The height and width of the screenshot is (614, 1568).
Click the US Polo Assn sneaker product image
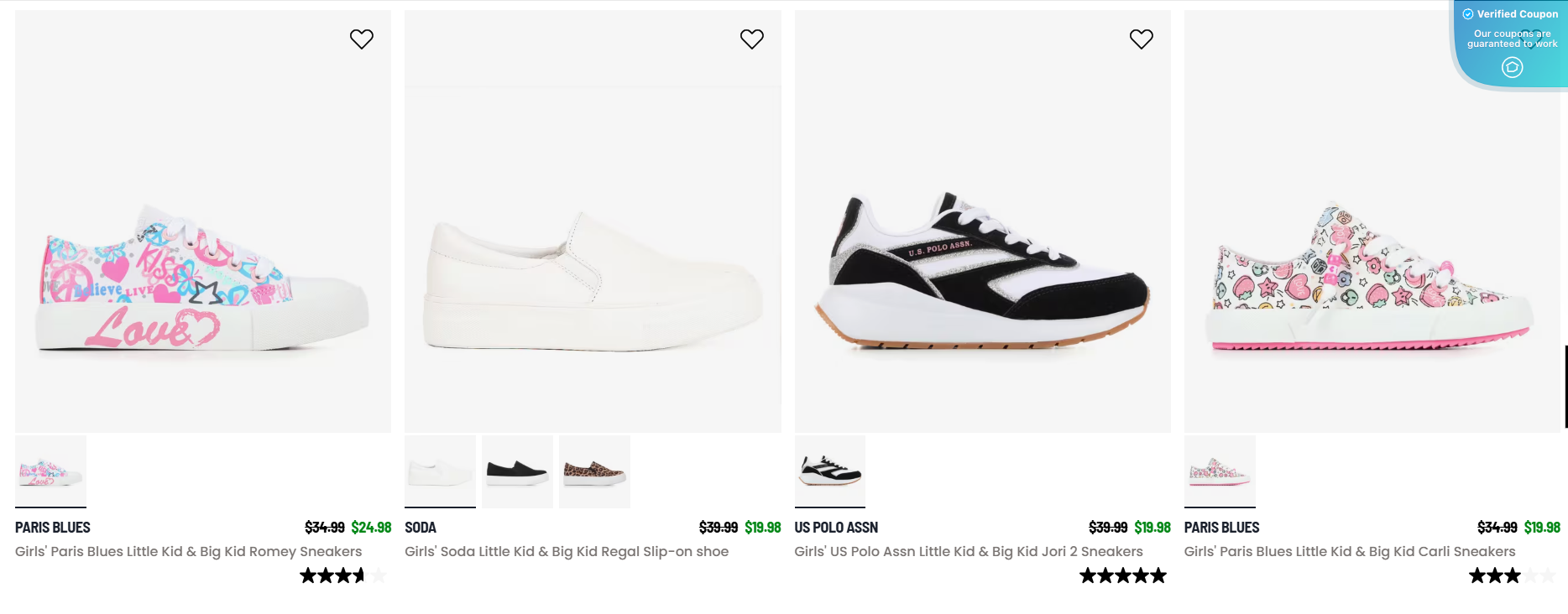pyautogui.click(x=982, y=268)
